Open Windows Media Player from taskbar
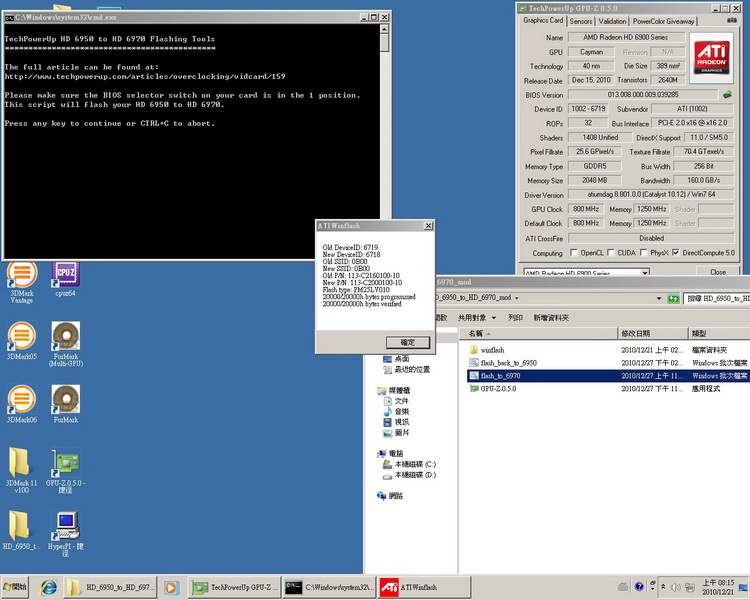Image resolution: width=750 pixels, height=600 pixels. [x=171, y=587]
